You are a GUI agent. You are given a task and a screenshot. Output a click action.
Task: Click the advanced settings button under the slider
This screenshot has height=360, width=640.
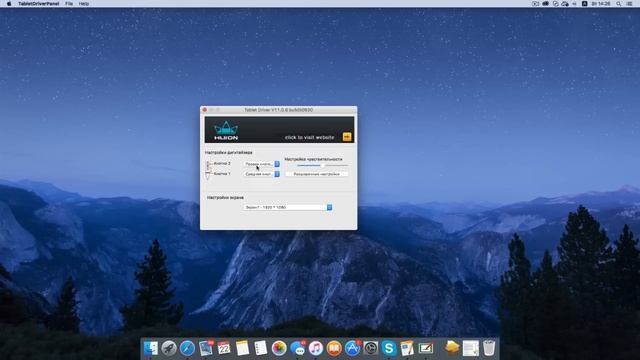point(317,174)
